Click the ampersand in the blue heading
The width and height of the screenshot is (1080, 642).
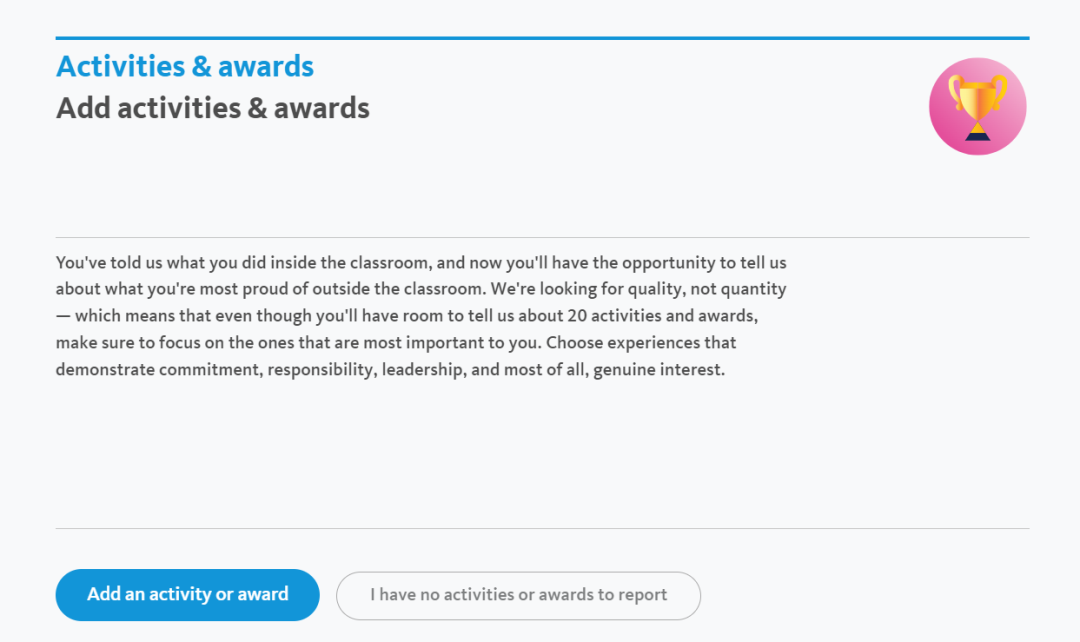(201, 67)
